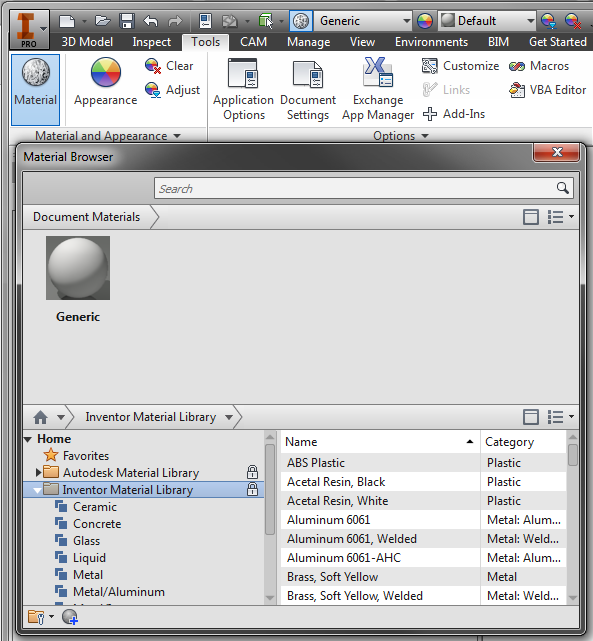Launch the VBA Editor
This screenshot has width=593, height=641.
(547, 90)
